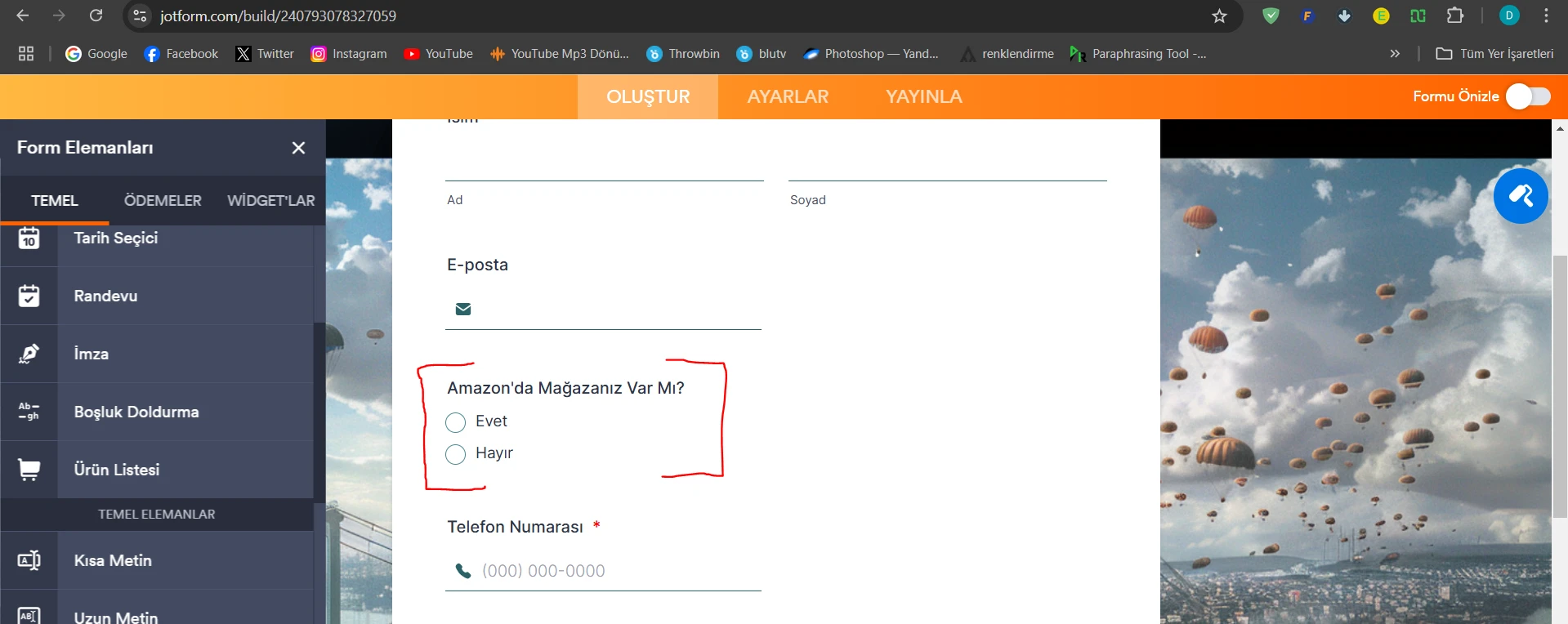1568x624 pixels.
Task: Select the E-posta field label
Action: (x=478, y=265)
